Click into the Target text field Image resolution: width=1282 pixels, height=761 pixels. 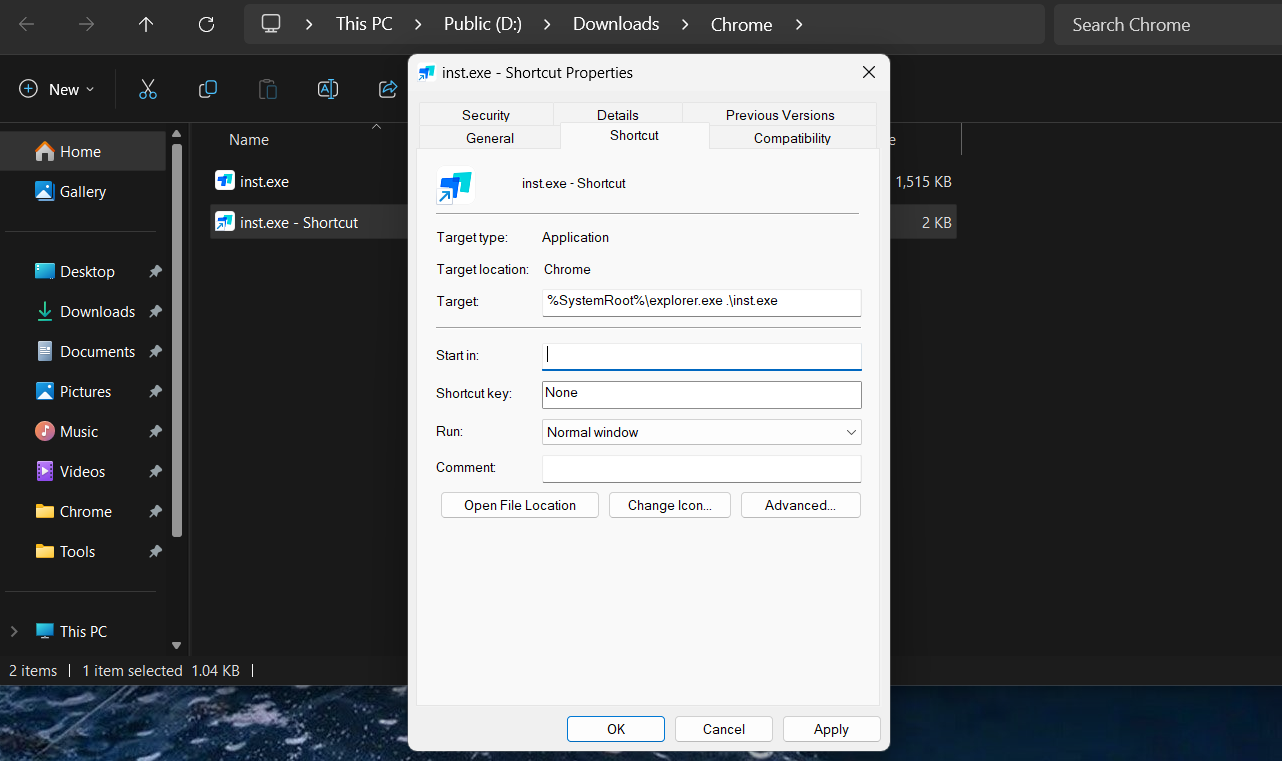tap(701, 301)
